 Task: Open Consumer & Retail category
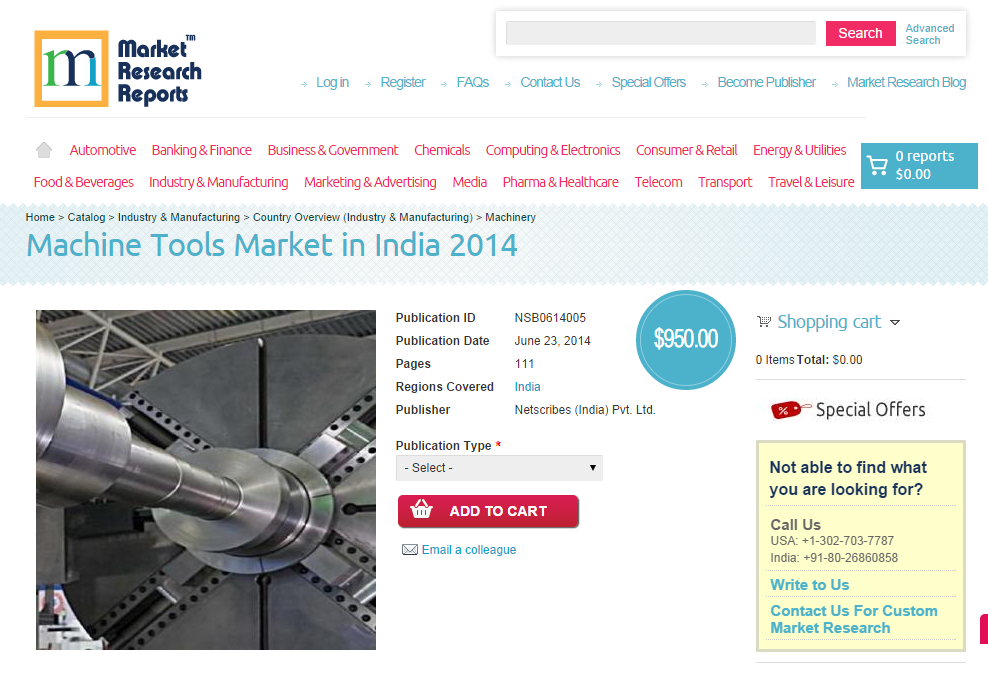coord(686,150)
